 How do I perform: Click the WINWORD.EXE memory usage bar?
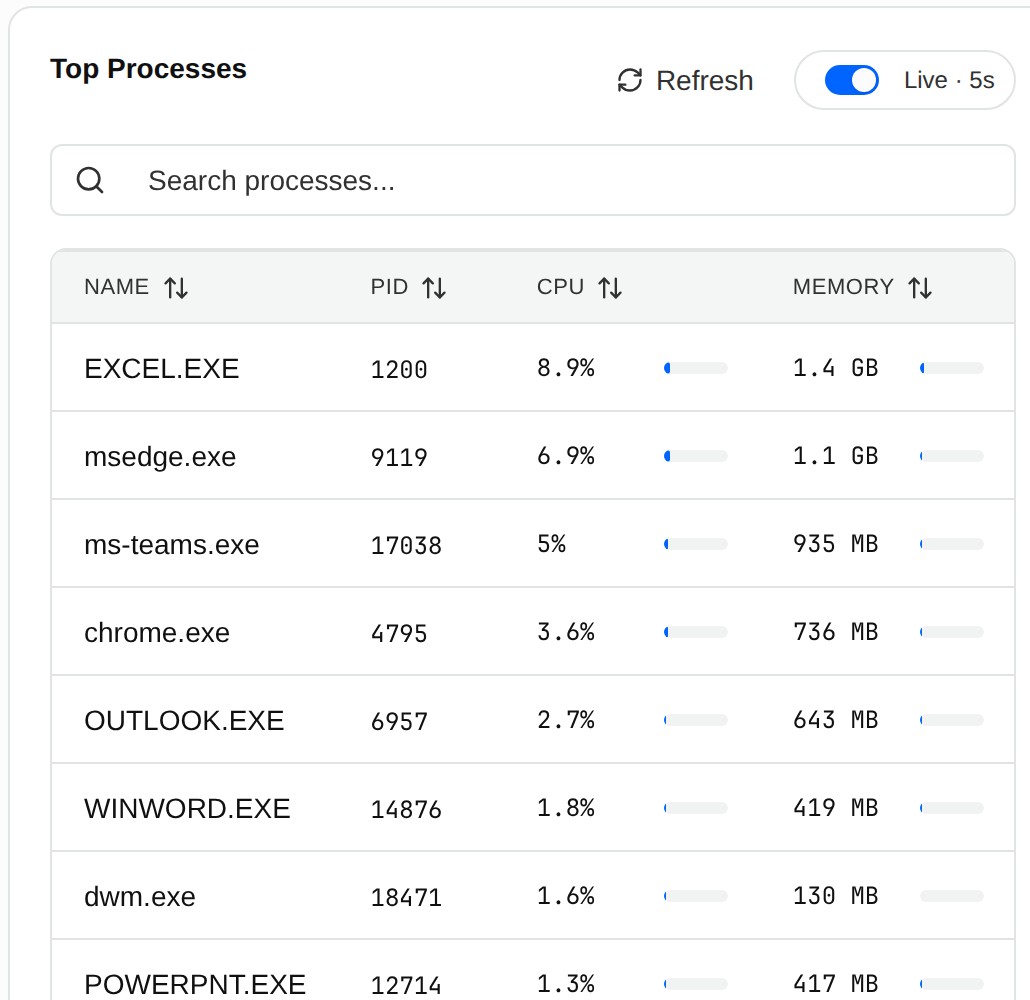click(952, 808)
